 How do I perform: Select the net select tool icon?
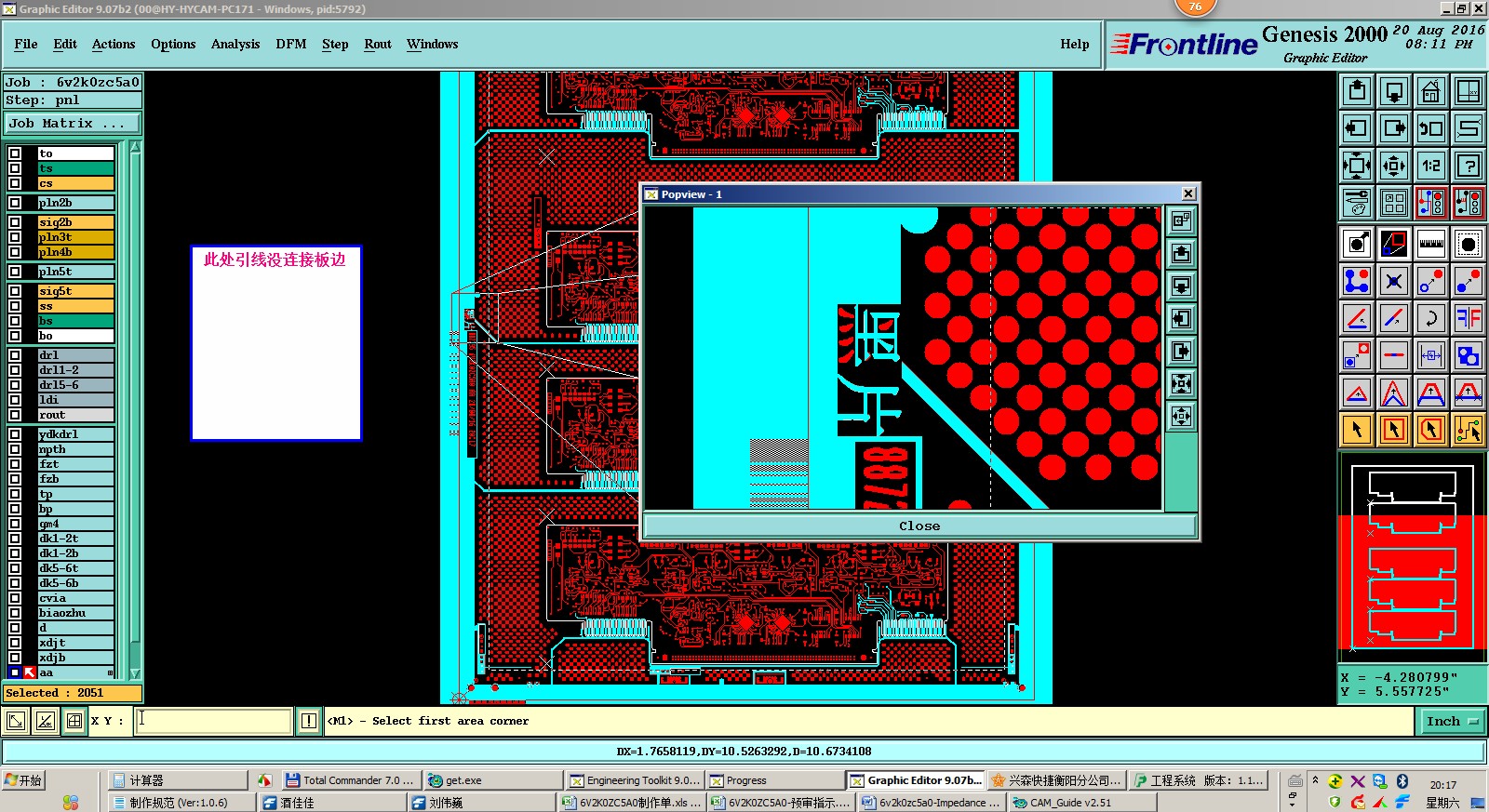pos(1469,430)
